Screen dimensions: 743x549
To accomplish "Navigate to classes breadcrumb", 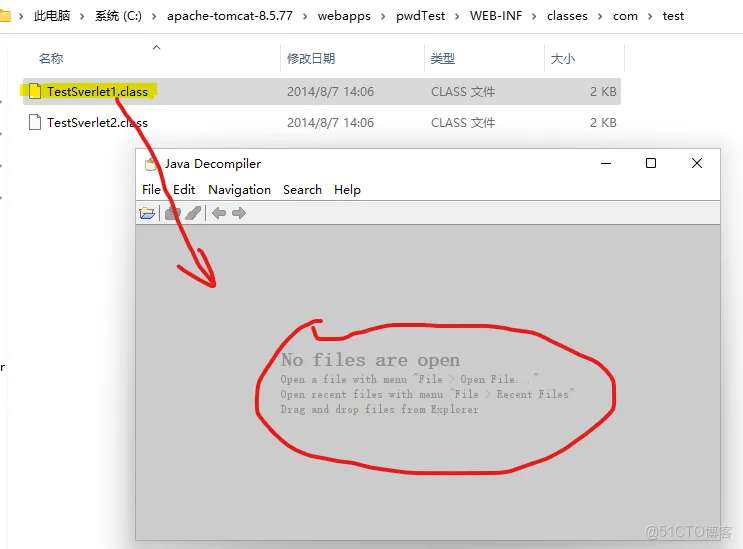I will (x=567, y=16).
